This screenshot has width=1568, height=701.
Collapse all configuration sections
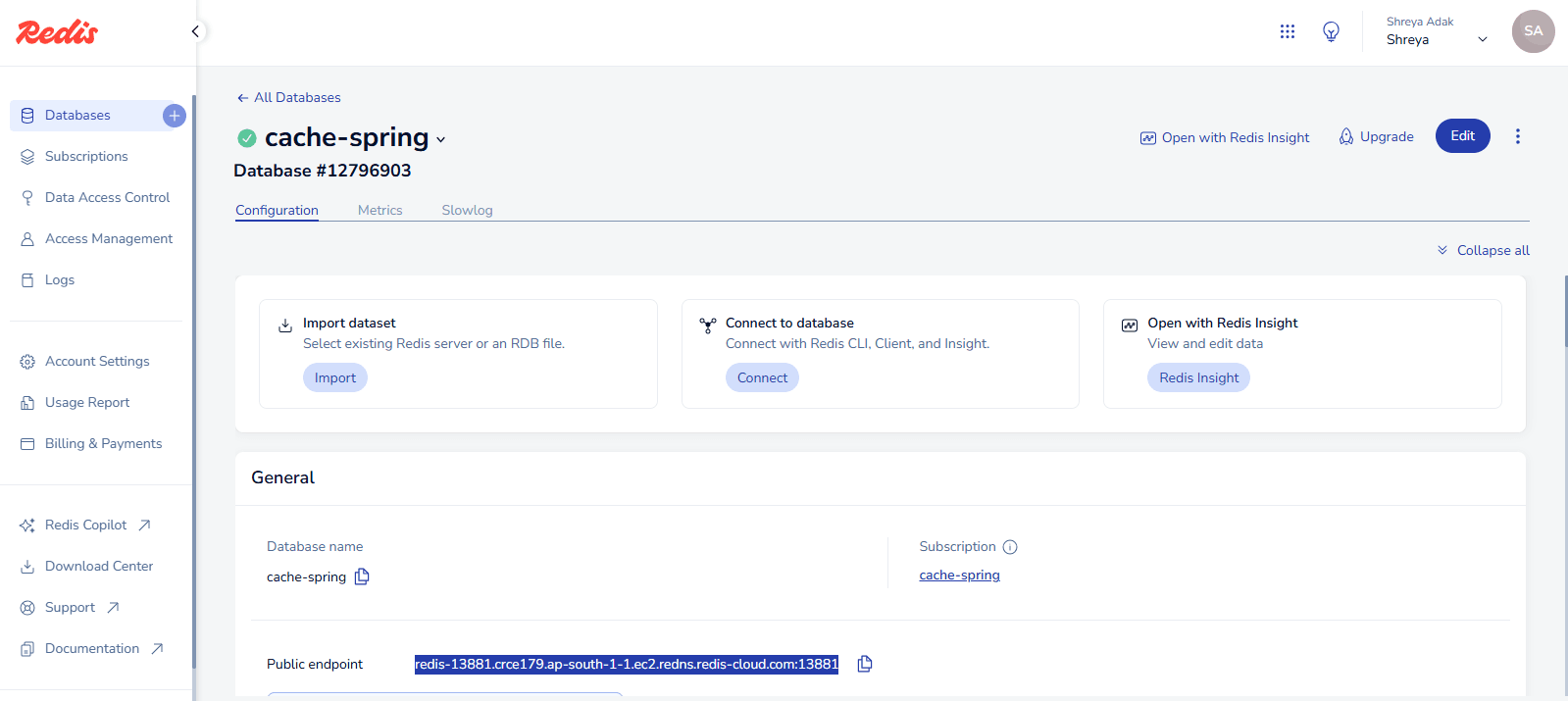(1483, 251)
